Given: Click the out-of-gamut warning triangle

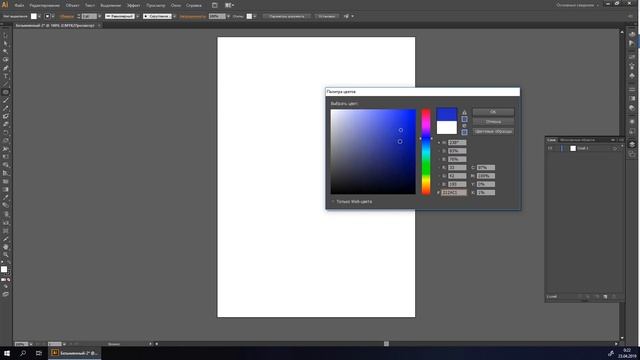Looking at the screenshot, I should 464,112.
